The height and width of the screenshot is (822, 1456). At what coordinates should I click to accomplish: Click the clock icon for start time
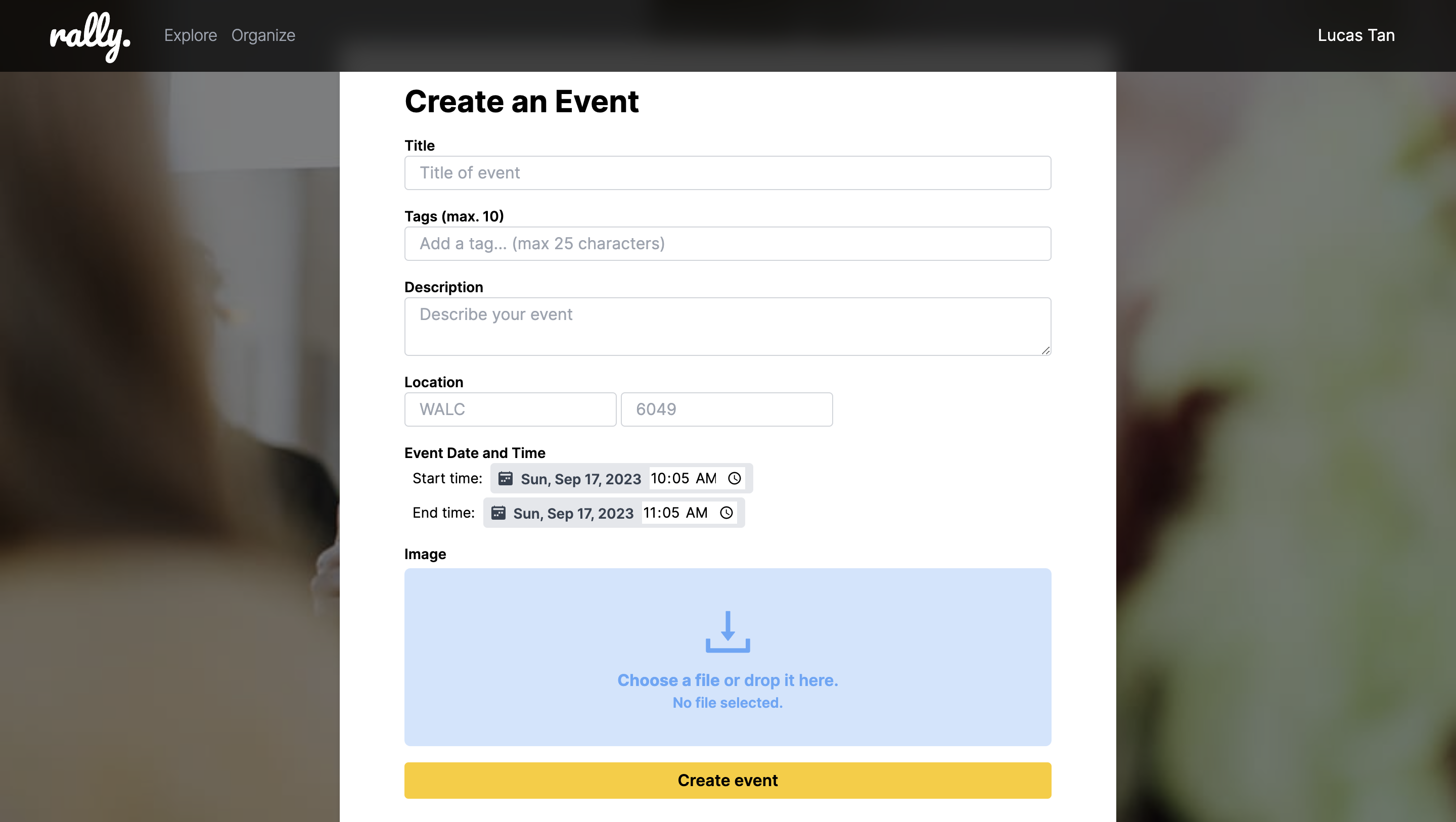pos(734,478)
